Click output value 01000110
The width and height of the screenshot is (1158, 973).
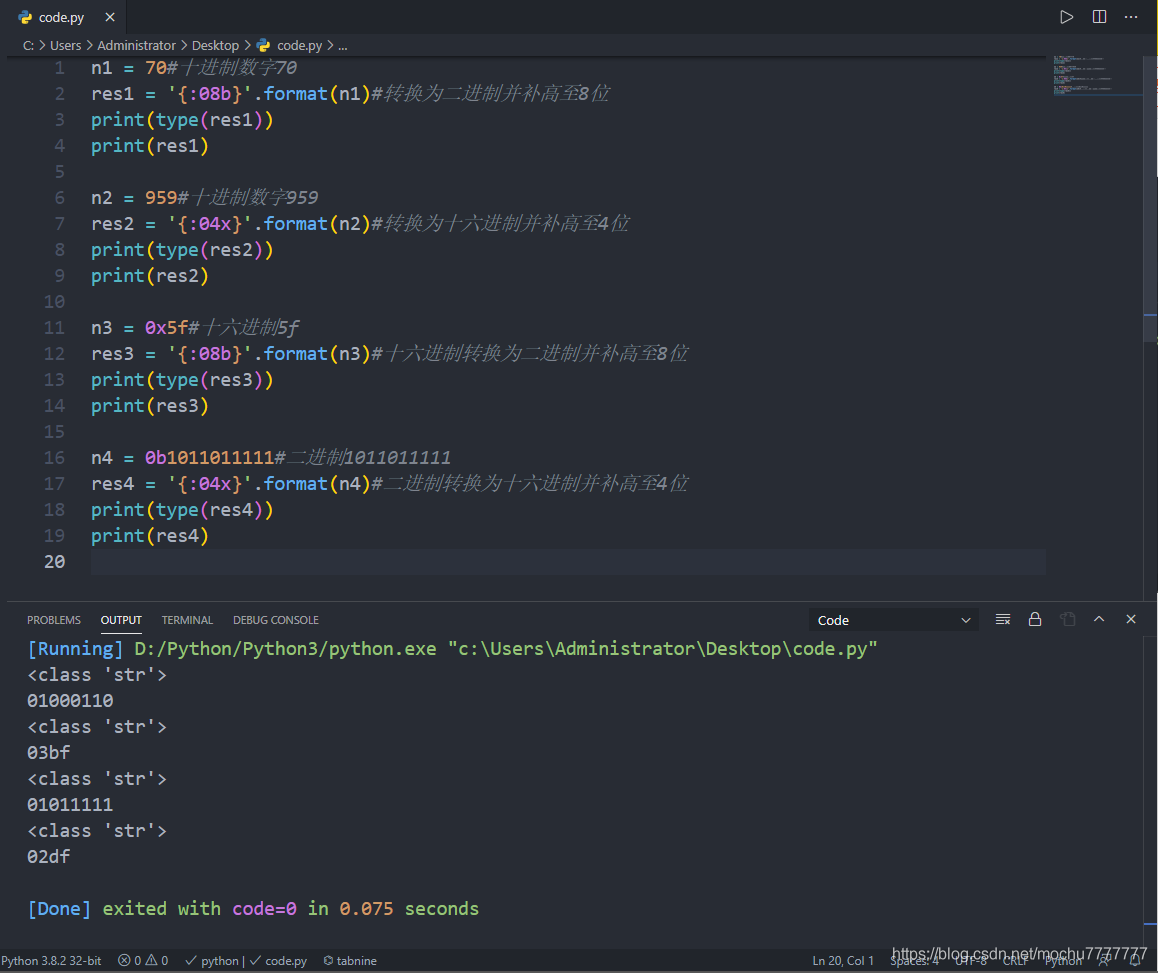coord(70,701)
